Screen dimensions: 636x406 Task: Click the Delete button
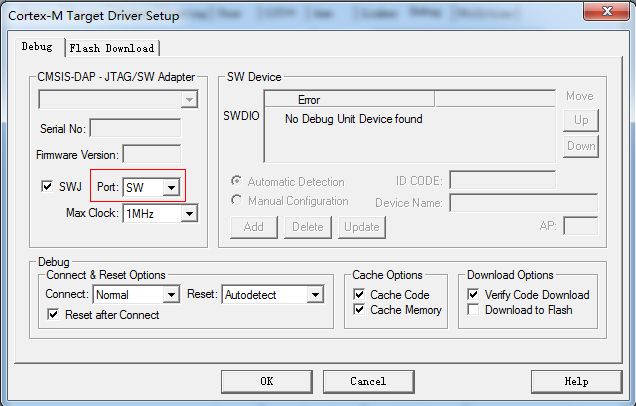point(308,227)
